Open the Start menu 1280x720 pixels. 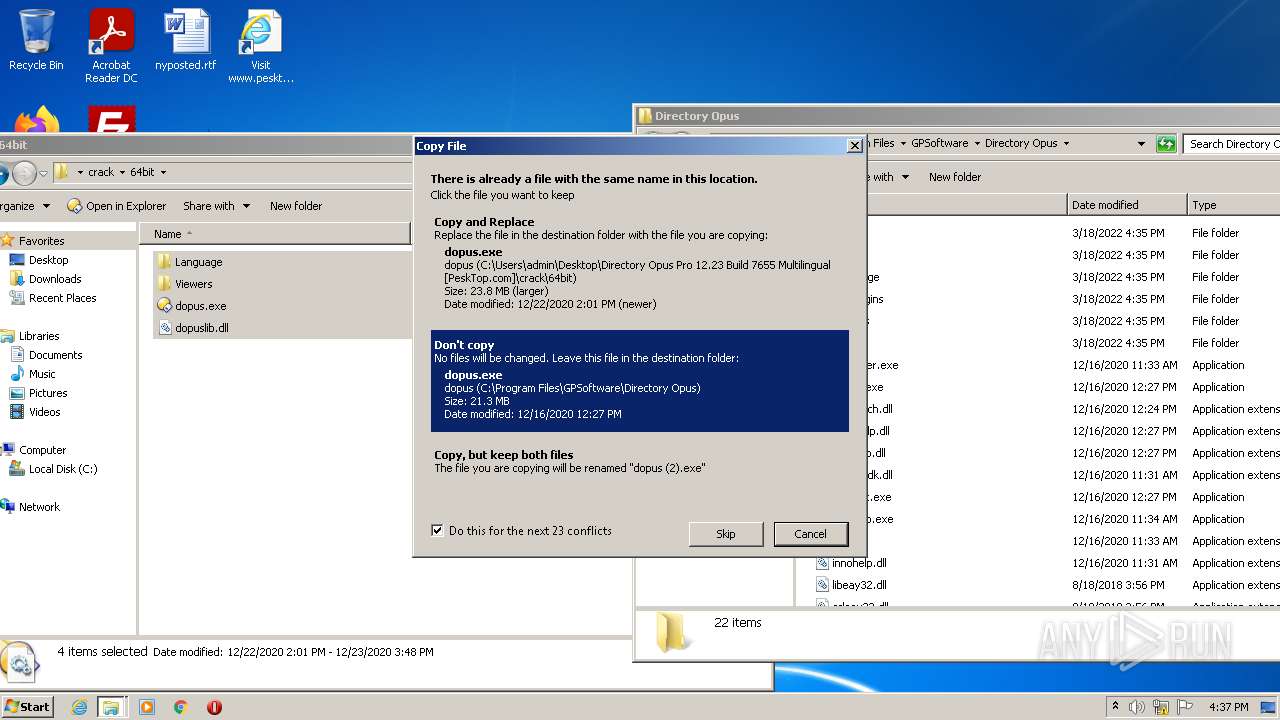[27, 706]
